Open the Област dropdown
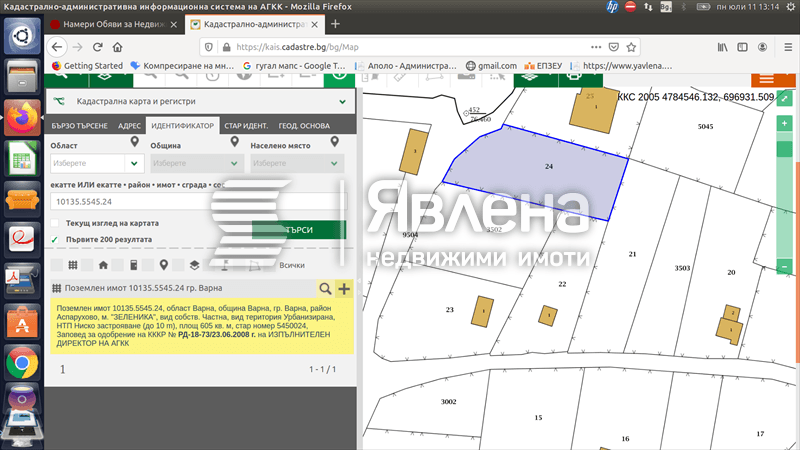This screenshot has width=800, height=450. 94,163
